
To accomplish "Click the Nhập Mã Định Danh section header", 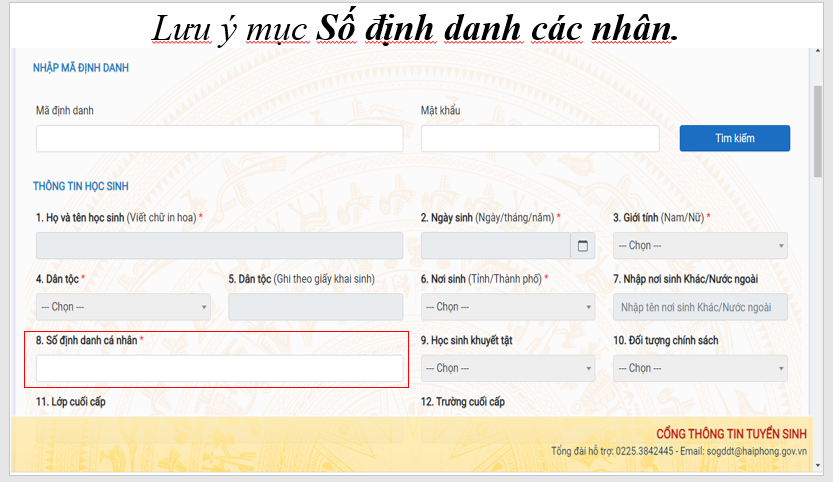I will [81, 68].
